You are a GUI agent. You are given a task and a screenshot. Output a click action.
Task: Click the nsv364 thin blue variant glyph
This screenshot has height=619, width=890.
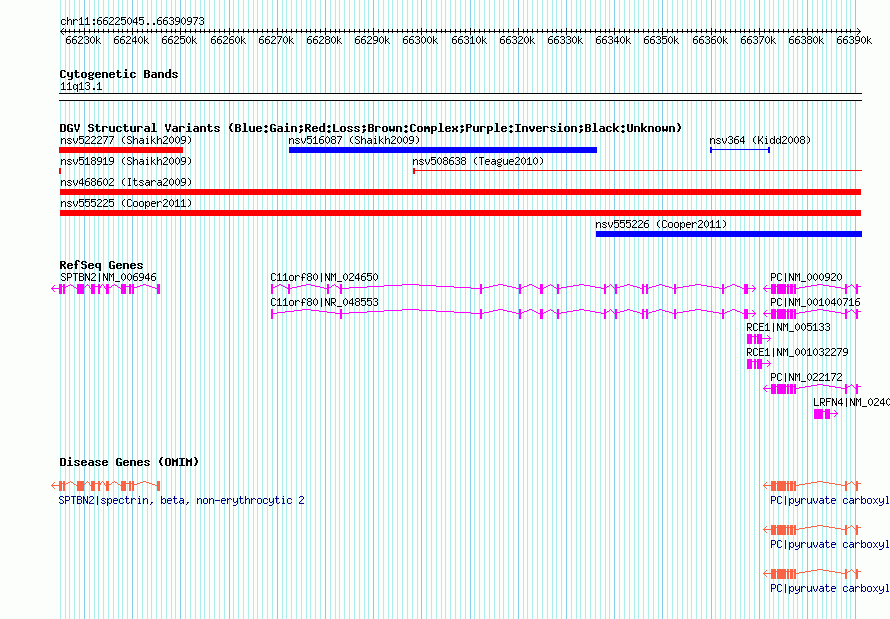[x=740, y=150]
